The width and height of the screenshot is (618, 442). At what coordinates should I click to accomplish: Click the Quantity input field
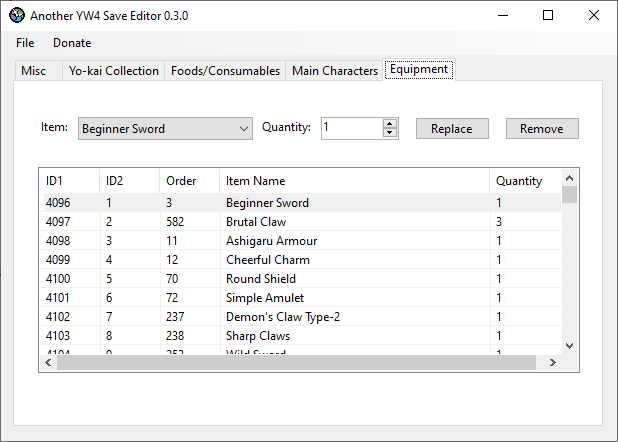click(351, 128)
